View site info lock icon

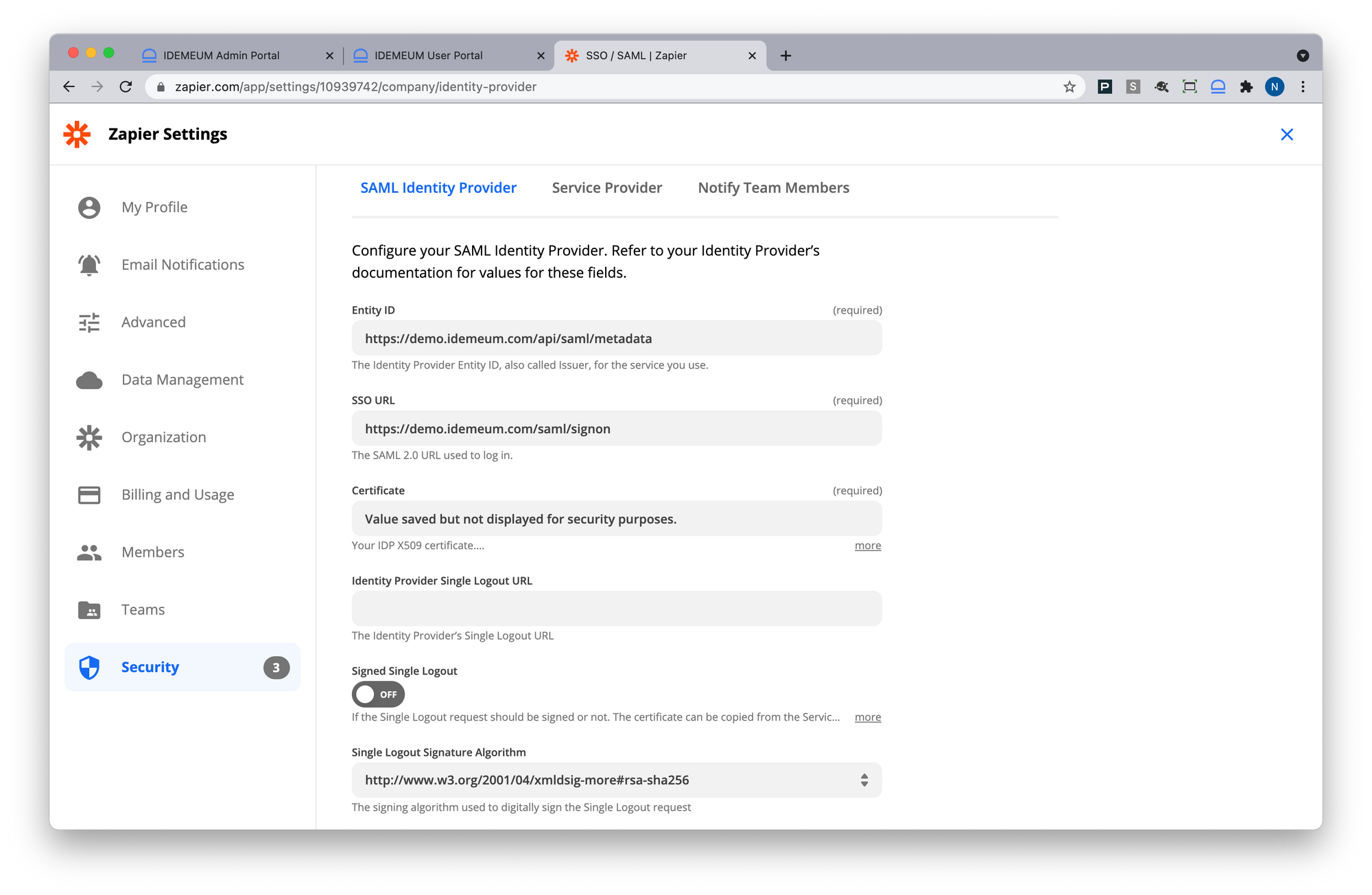point(161,87)
